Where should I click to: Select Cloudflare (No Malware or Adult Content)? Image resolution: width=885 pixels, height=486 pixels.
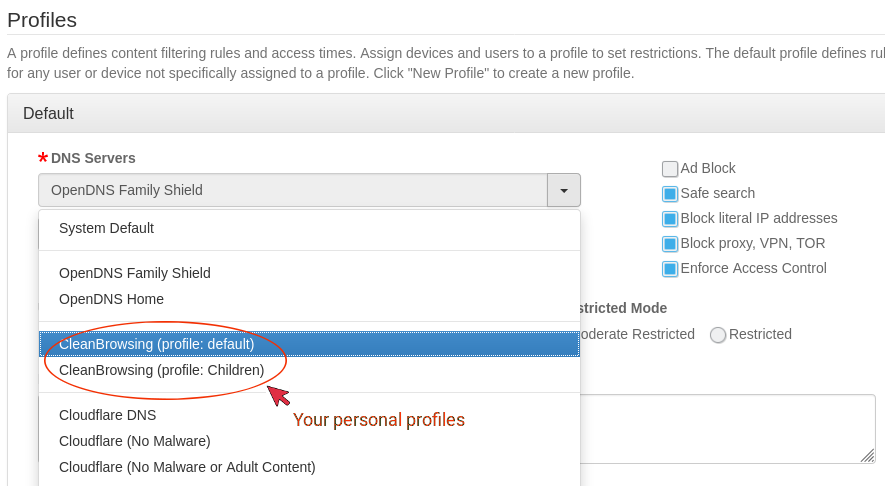tap(187, 467)
